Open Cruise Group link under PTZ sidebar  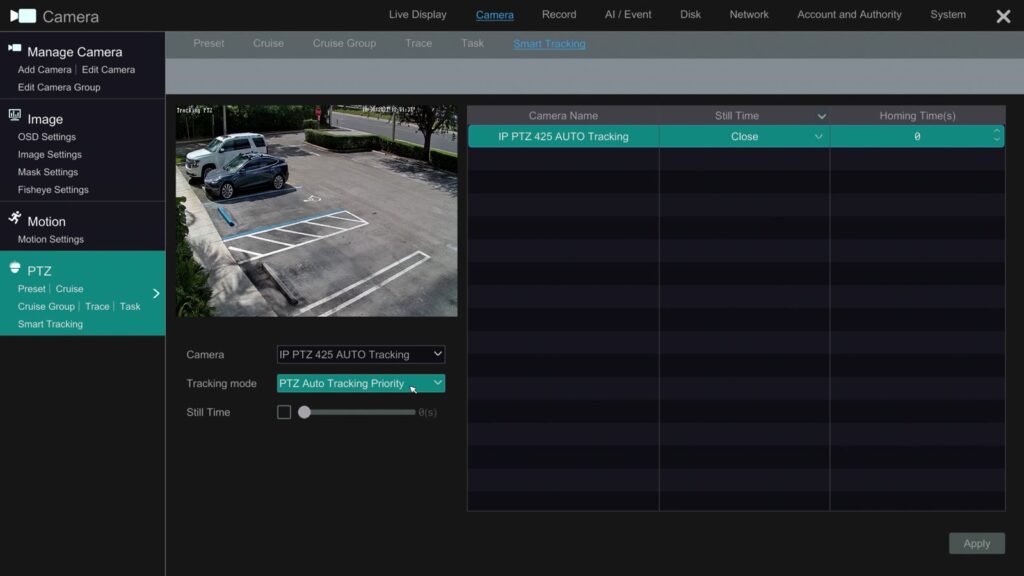(46, 306)
